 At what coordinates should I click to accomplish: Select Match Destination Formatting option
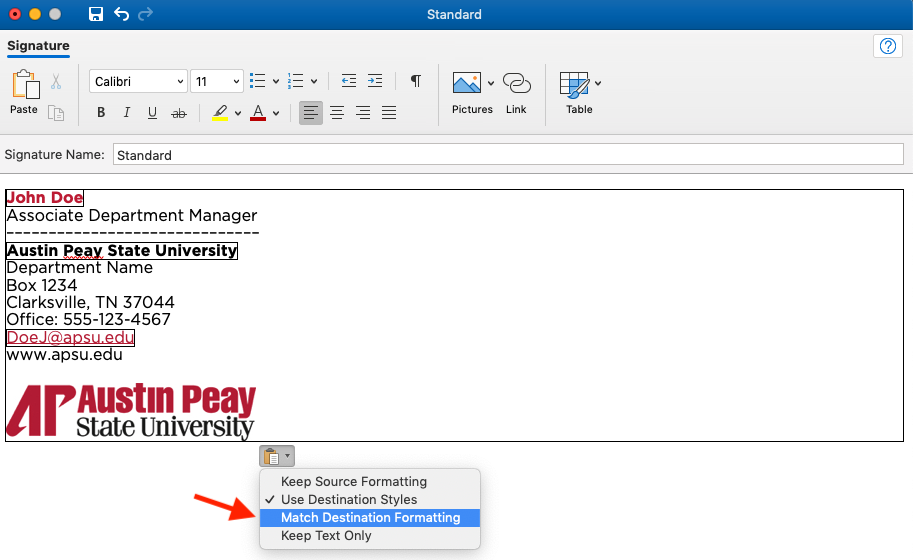[370, 518]
